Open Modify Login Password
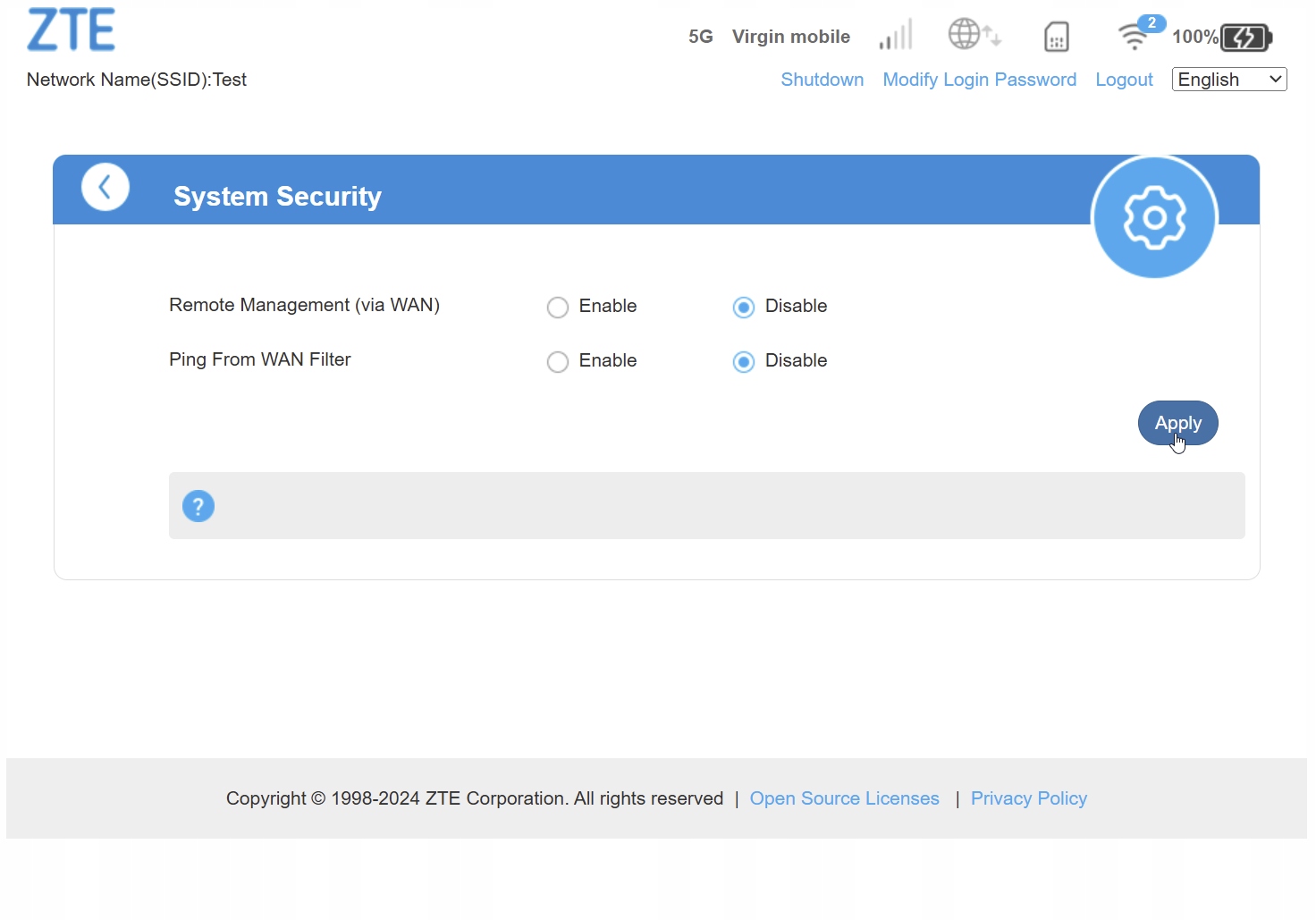Viewport: 1316px width, 920px height. point(979,80)
